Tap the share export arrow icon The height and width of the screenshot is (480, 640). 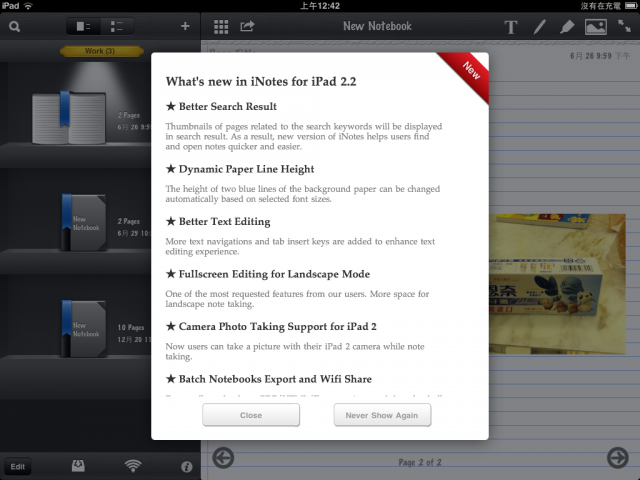[247, 26]
